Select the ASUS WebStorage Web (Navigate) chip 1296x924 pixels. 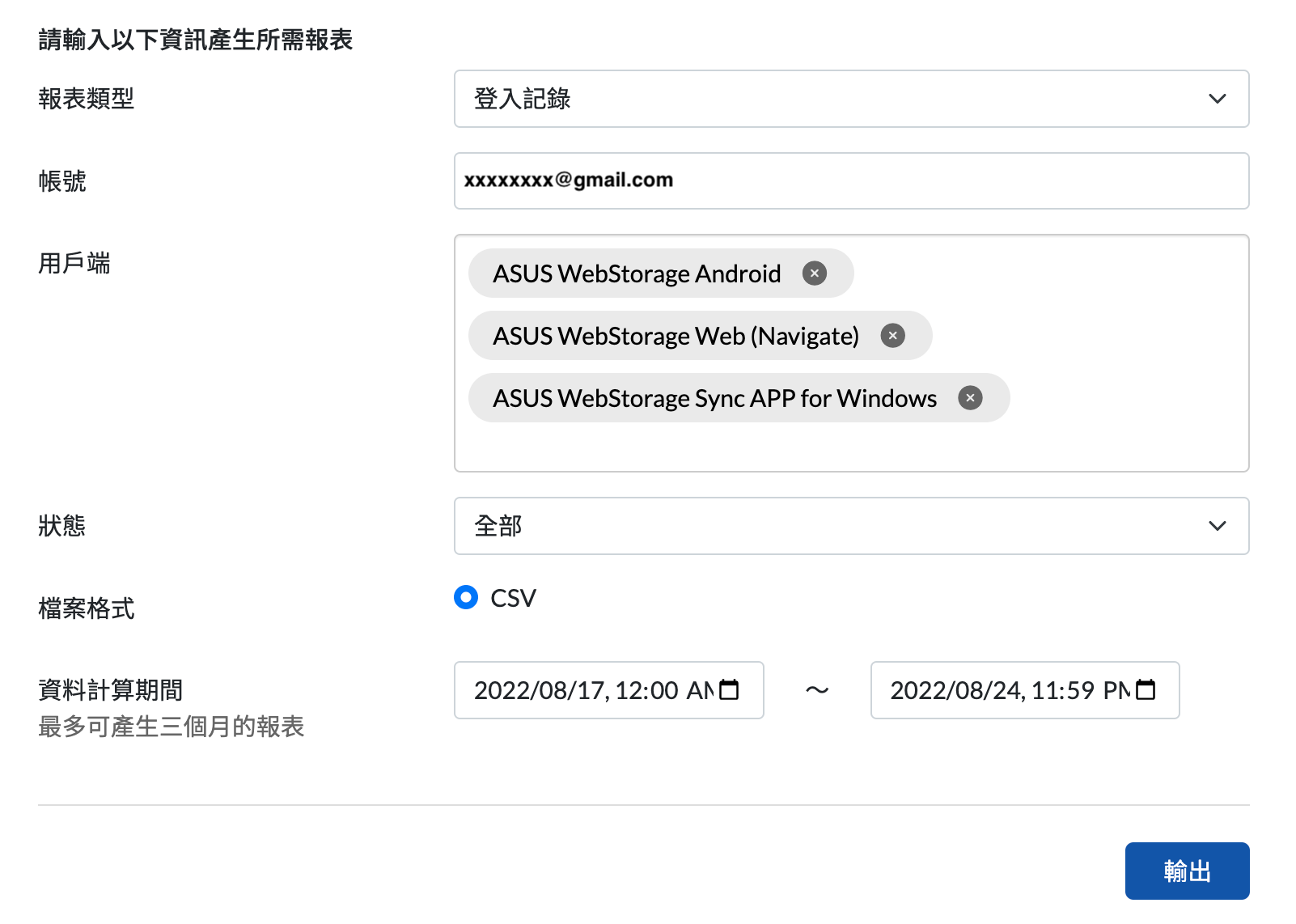click(701, 336)
